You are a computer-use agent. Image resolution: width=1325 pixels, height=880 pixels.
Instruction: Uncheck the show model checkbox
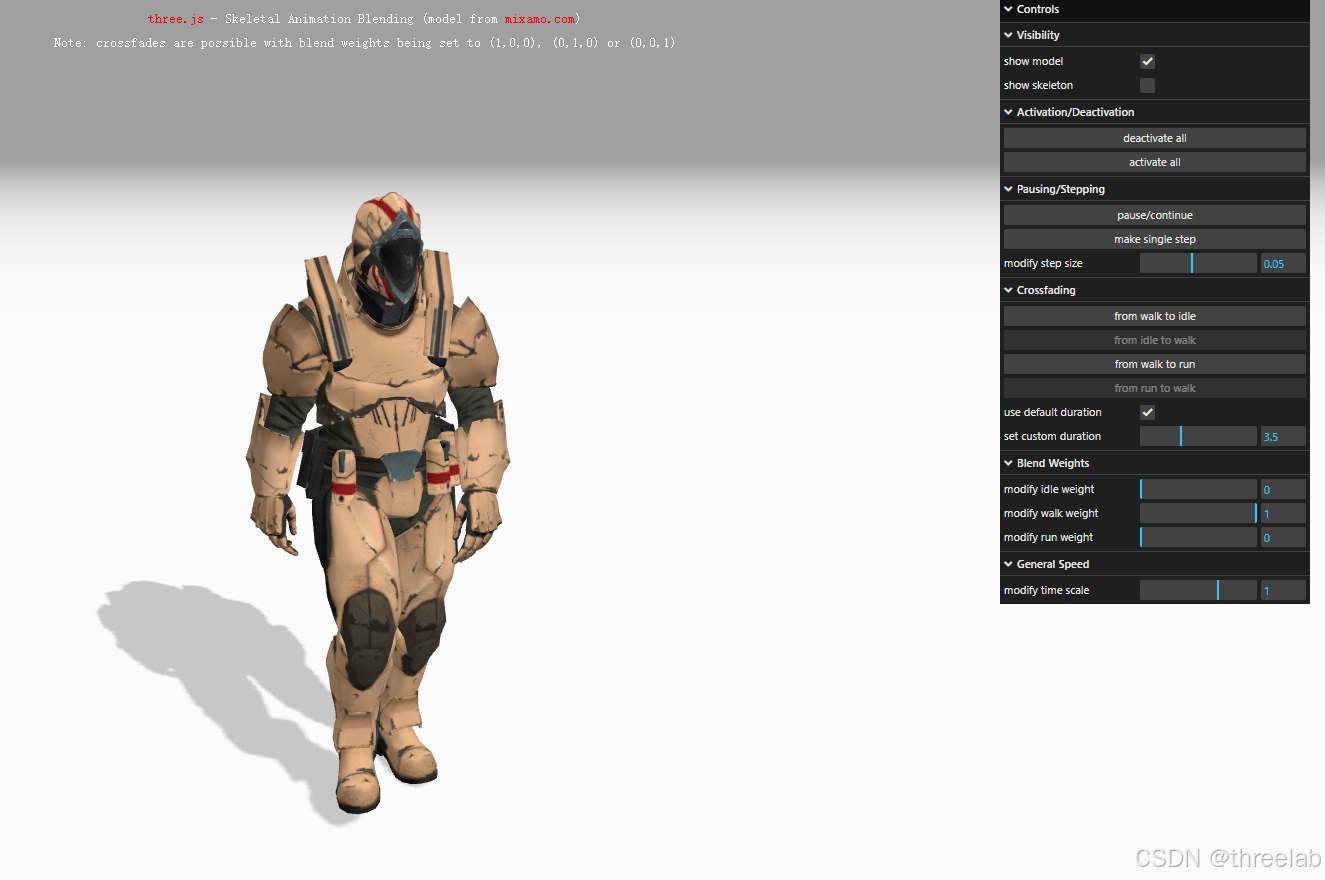[x=1148, y=62]
